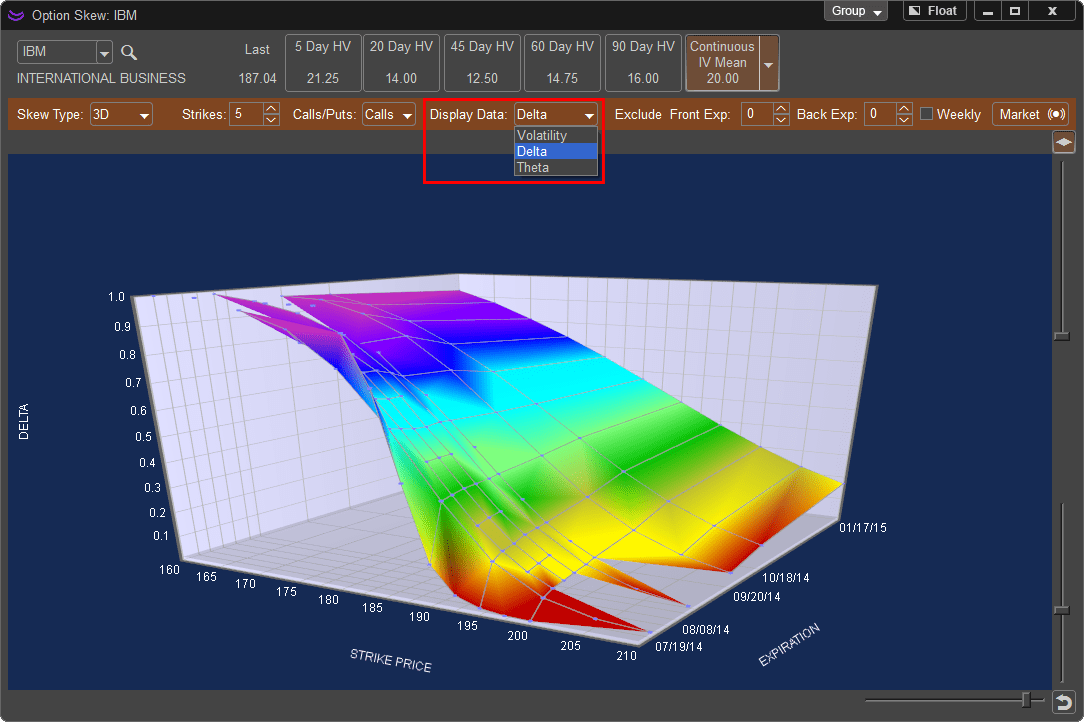Open the Skew Type dropdown
This screenshot has width=1084, height=722.
pyautogui.click(x=120, y=114)
